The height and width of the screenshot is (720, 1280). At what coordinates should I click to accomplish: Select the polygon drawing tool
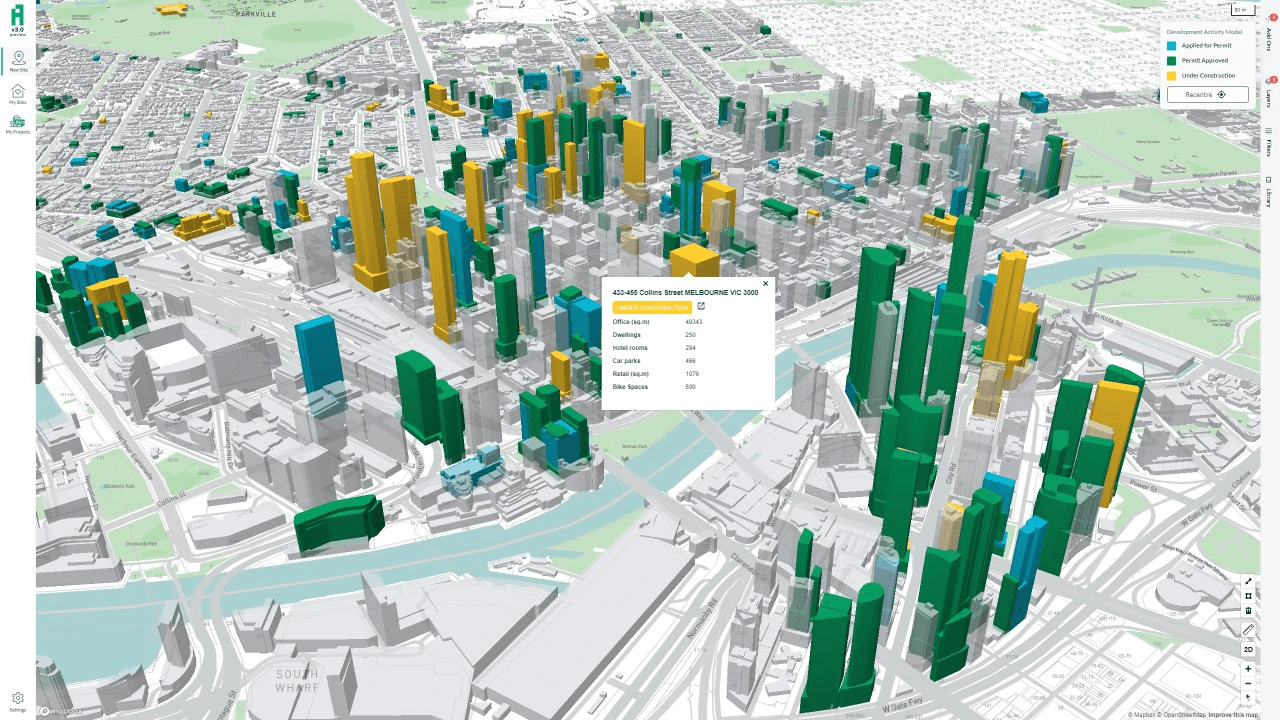pyautogui.click(x=1248, y=595)
